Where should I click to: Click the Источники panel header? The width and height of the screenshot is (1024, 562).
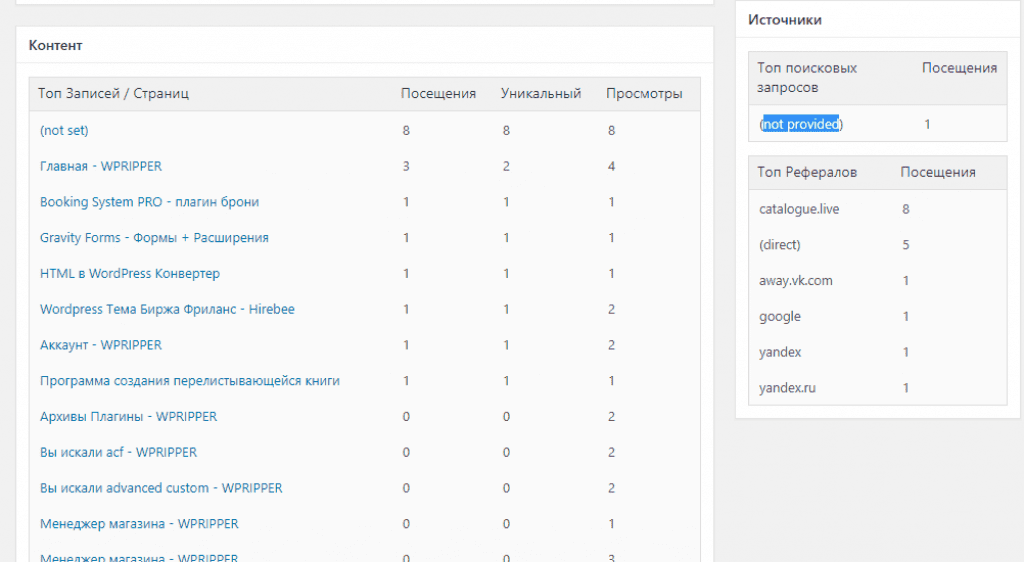pyautogui.click(x=785, y=20)
